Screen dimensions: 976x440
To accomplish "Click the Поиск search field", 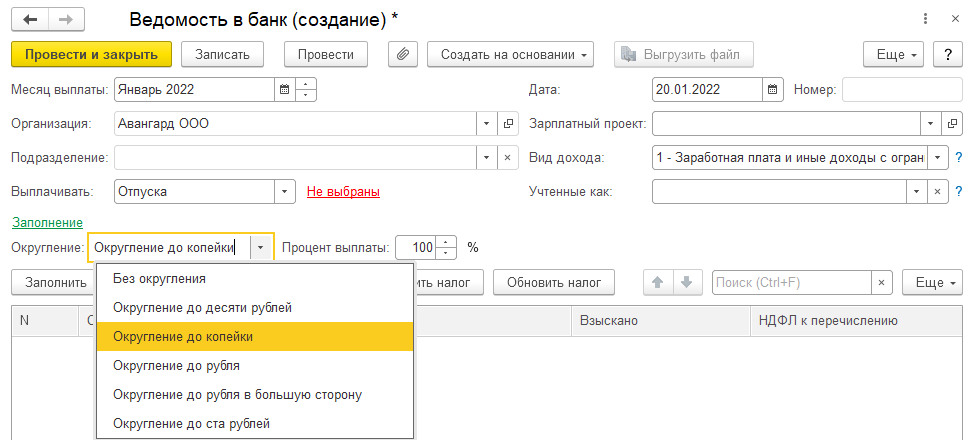I will coord(790,283).
